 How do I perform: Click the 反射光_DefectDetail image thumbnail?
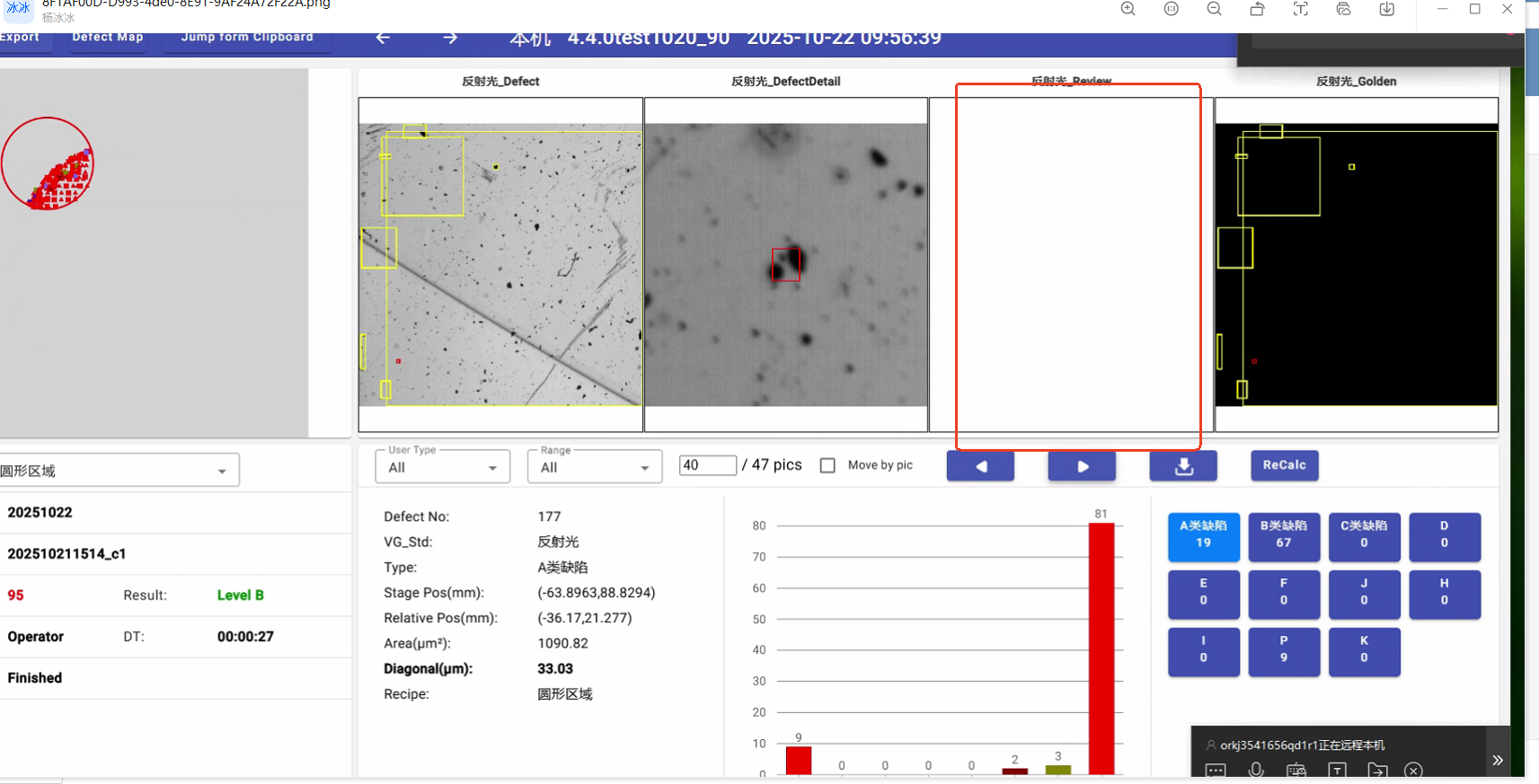point(786,265)
